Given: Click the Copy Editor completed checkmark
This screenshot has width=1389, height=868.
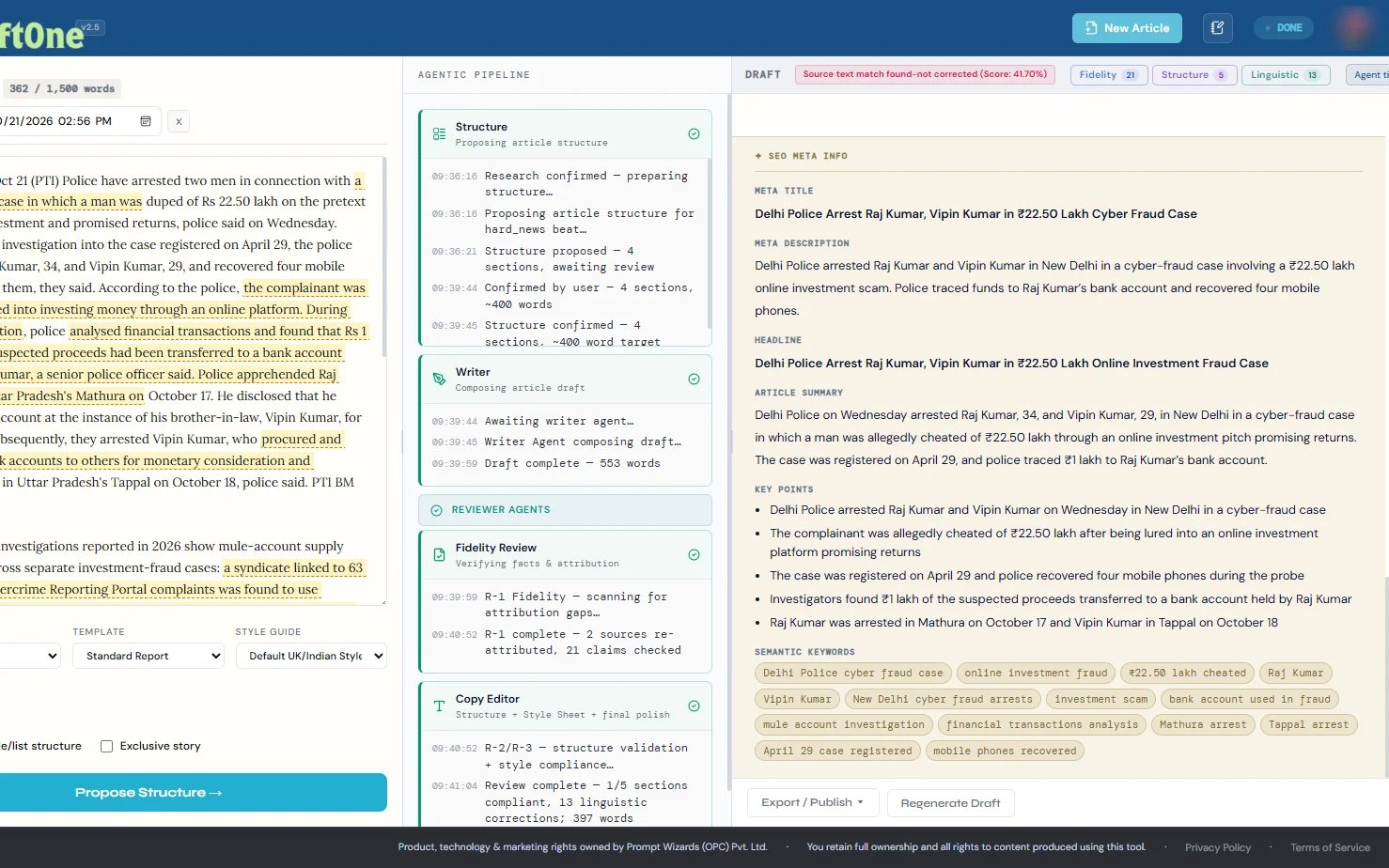Looking at the screenshot, I should 694,706.
